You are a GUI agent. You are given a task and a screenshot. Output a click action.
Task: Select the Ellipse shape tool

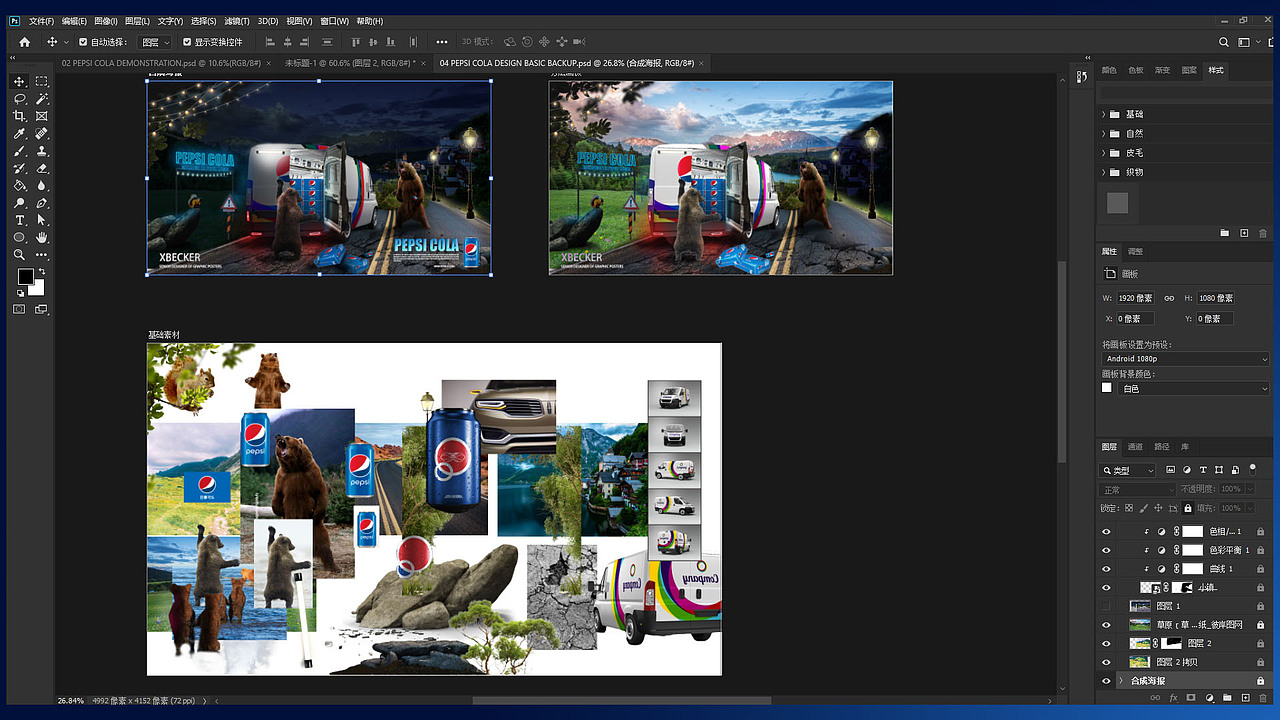tap(19, 237)
